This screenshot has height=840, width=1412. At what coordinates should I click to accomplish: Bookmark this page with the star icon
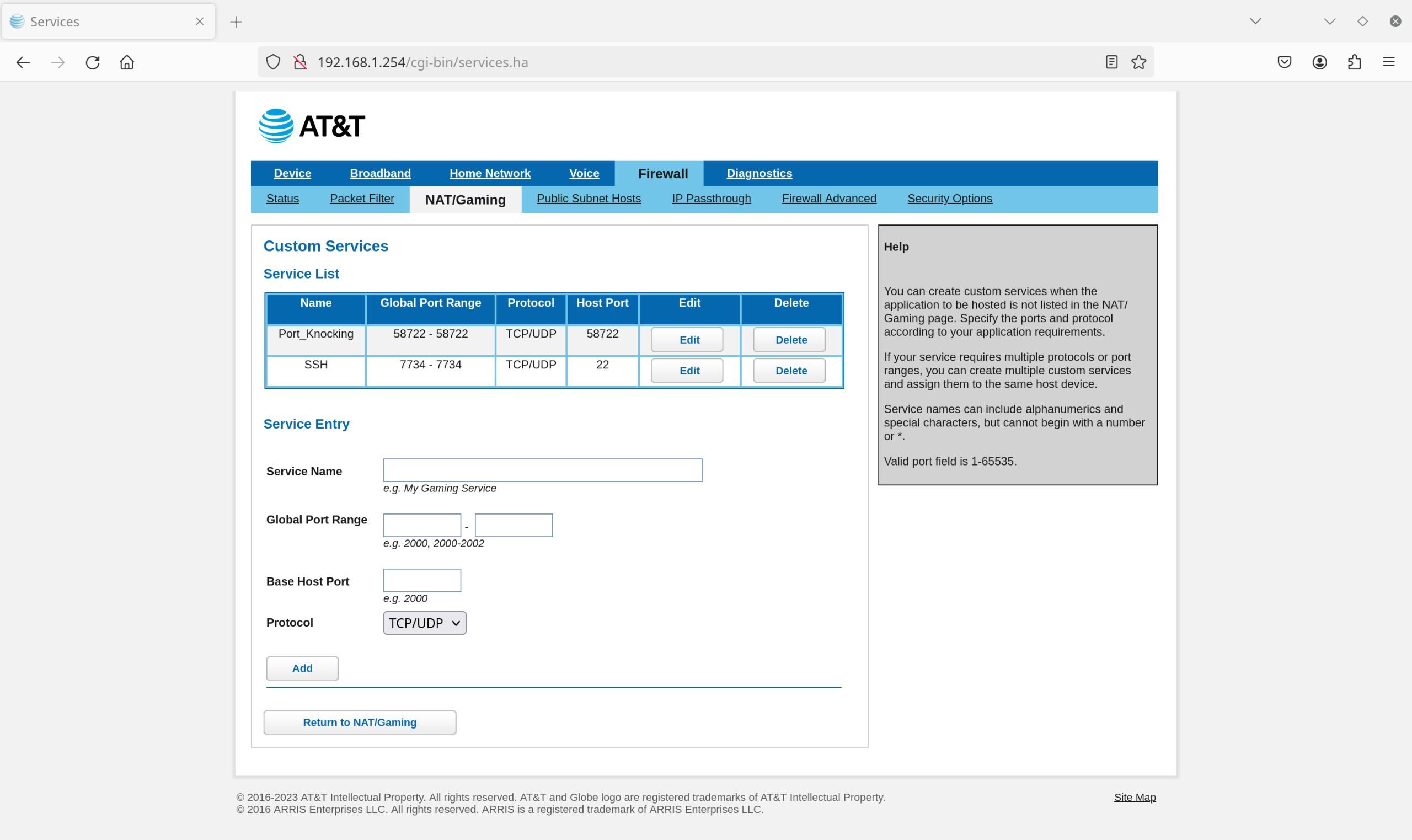click(1138, 62)
